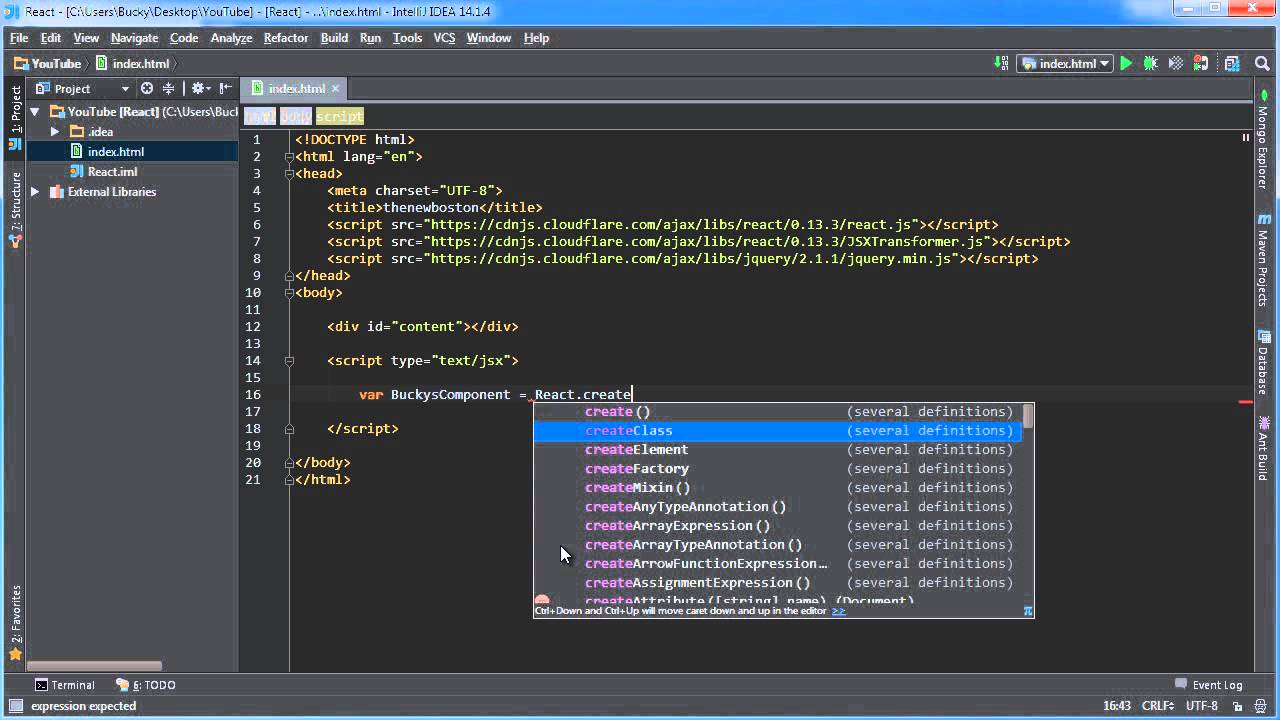Viewport: 1280px width, 720px height.
Task: Expand External Libraries tree node
Action: 35,192
